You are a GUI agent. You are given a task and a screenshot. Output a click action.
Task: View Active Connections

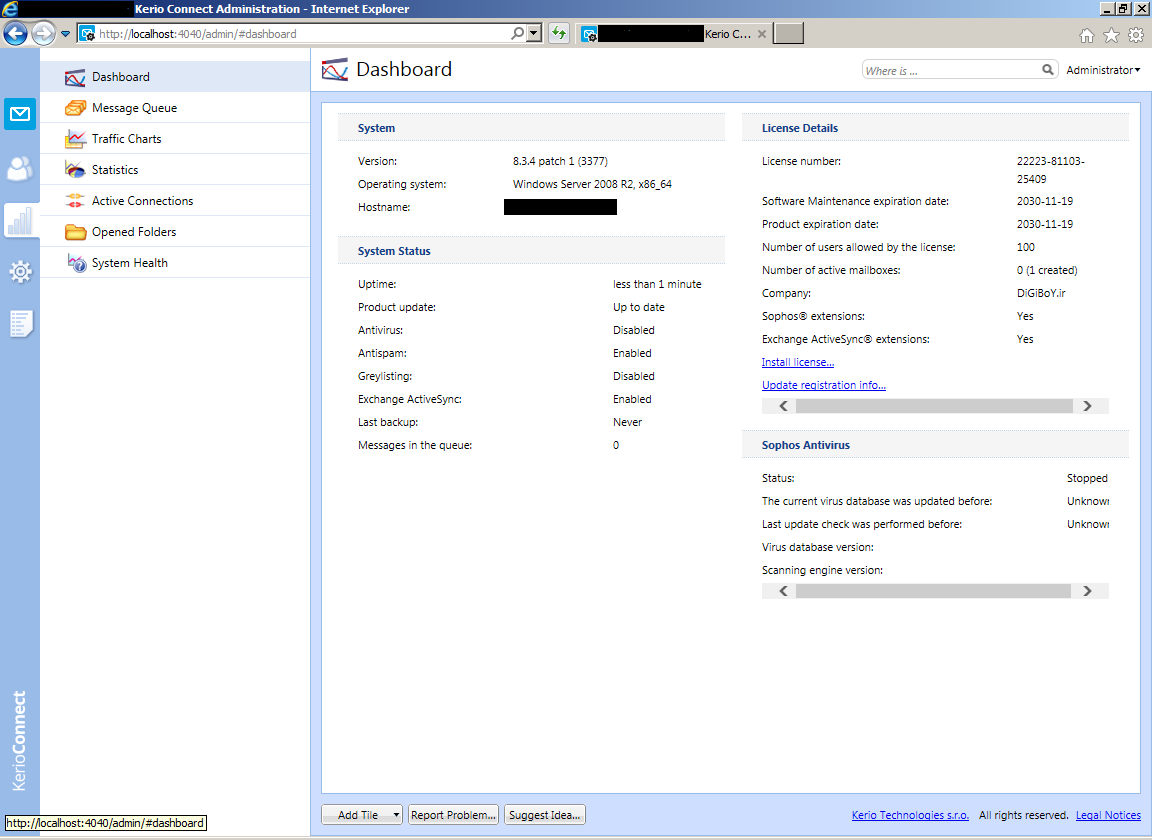pos(175,201)
